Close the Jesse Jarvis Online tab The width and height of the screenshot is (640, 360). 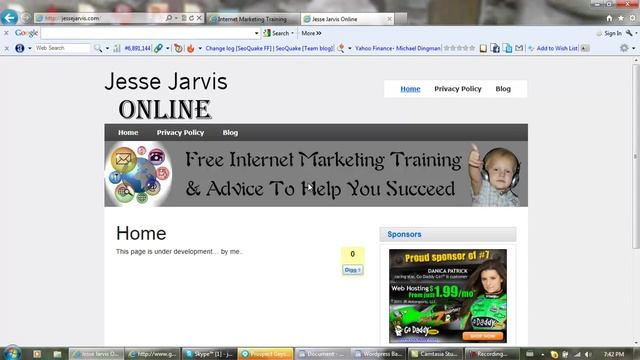(389, 19)
